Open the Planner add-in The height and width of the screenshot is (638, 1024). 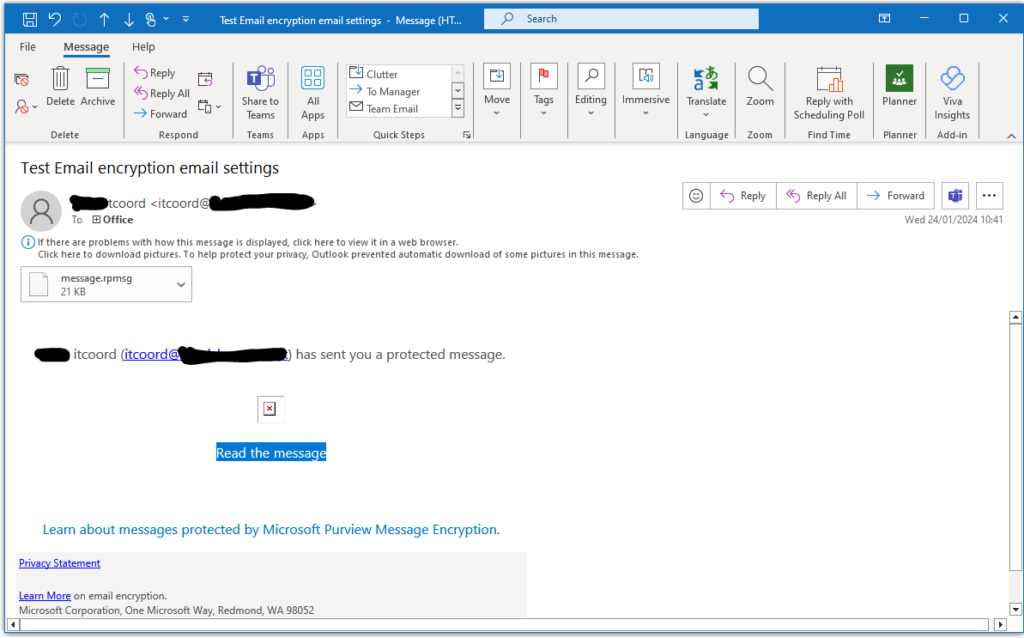[899, 86]
